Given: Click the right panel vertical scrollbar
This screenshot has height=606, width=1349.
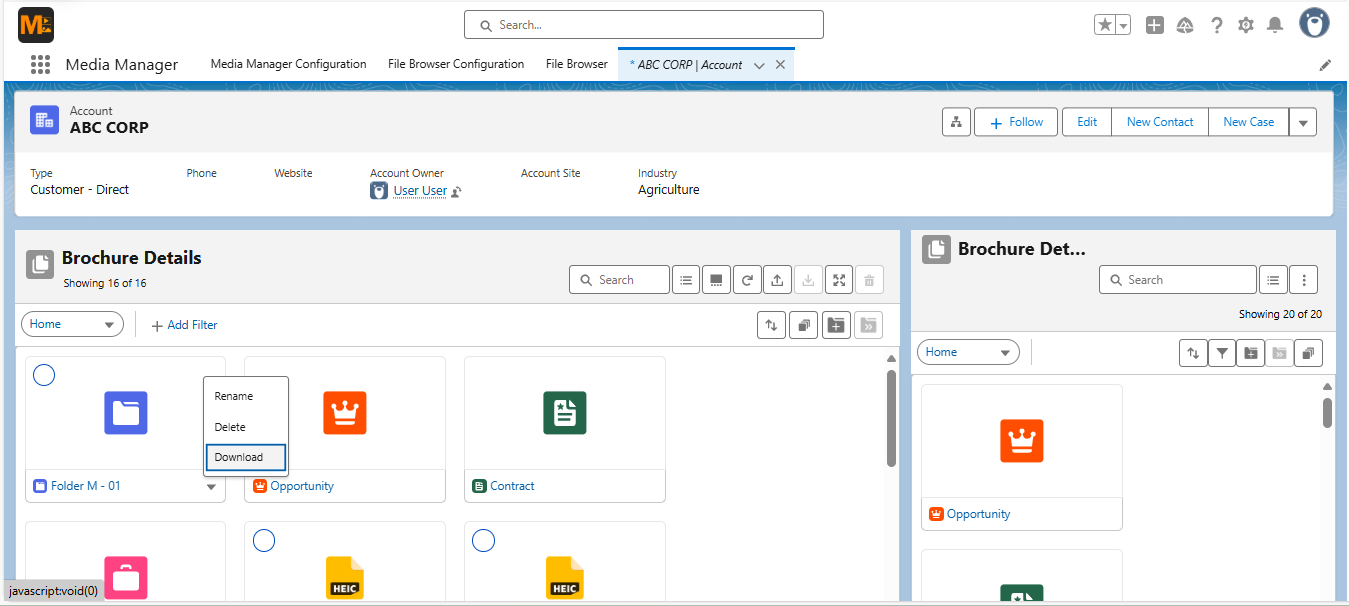Looking at the screenshot, I should tap(1327, 412).
